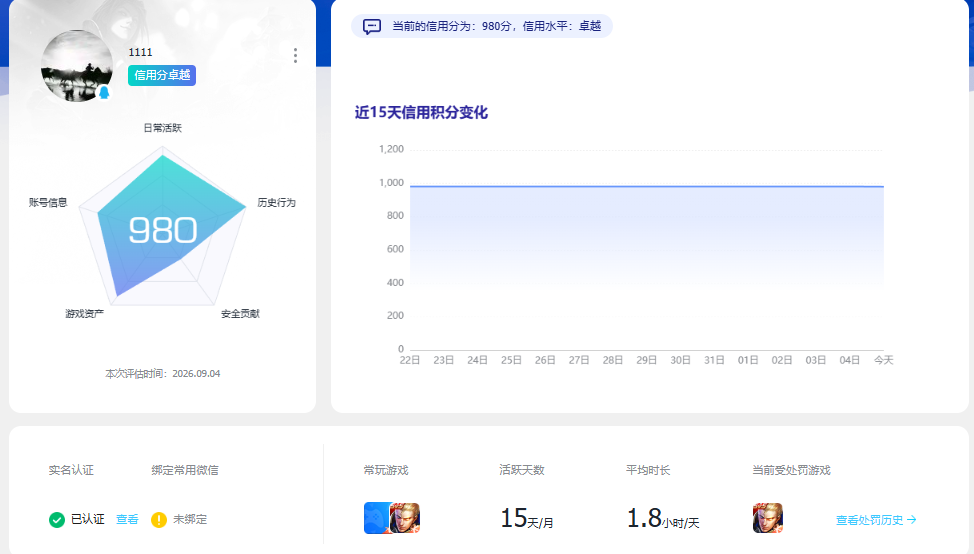Select the 账号信息 radar label
Viewport: 974px width, 554px height.
pyautogui.click(x=48, y=202)
